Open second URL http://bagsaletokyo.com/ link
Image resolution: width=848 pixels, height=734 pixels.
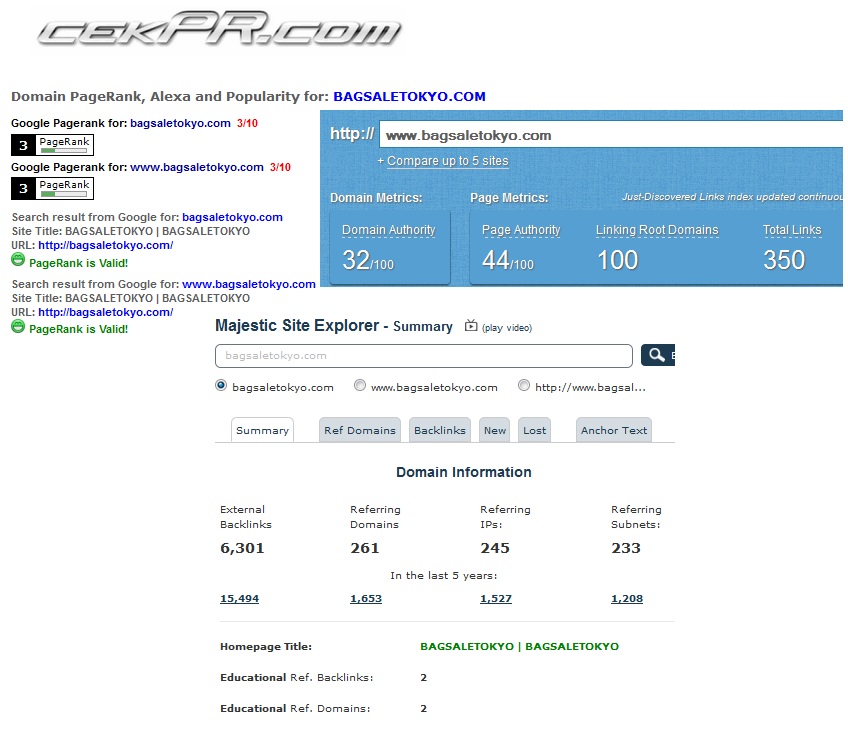(105, 312)
